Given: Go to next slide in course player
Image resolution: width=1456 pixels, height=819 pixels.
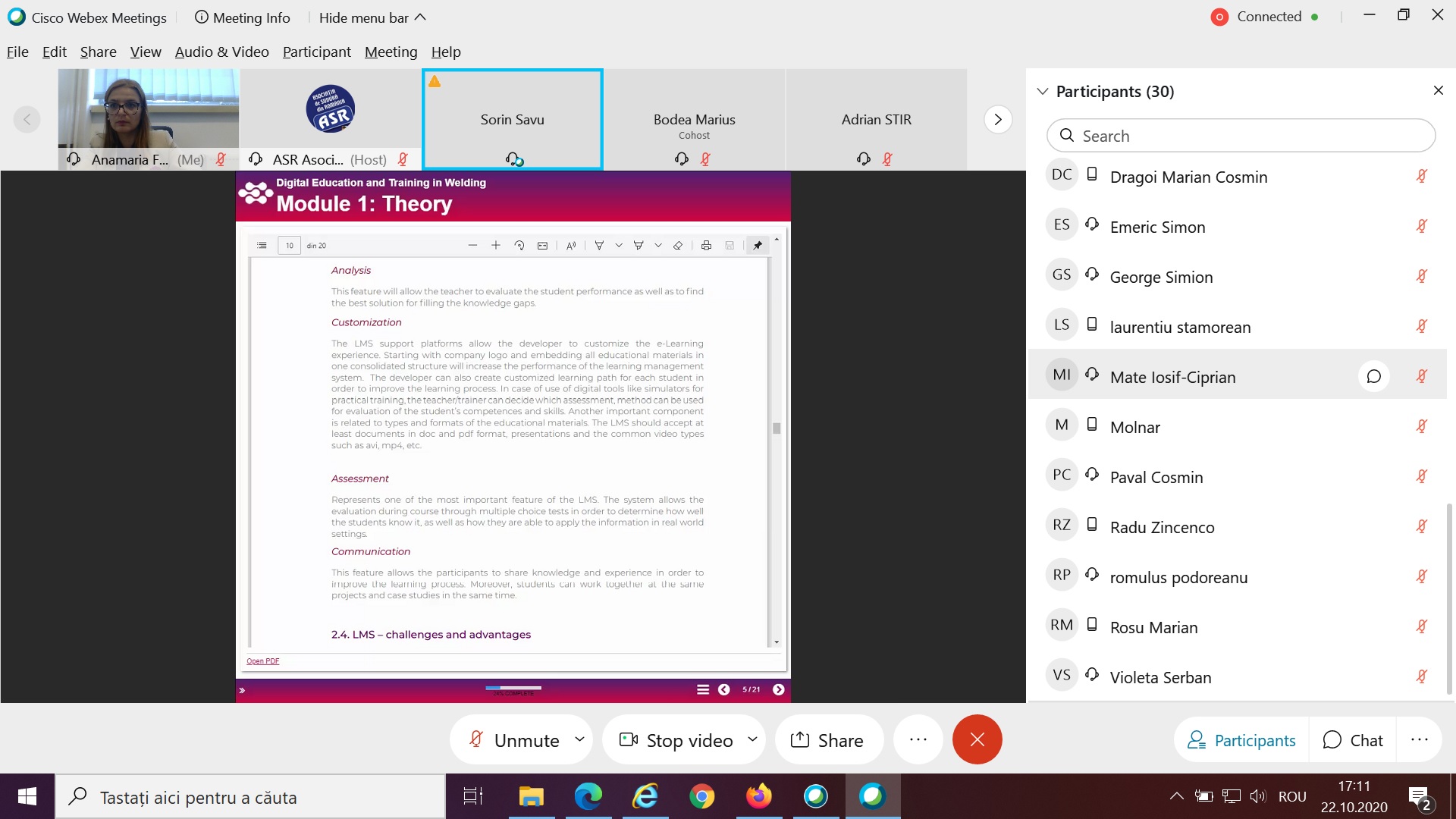Looking at the screenshot, I should [x=778, y=689].
